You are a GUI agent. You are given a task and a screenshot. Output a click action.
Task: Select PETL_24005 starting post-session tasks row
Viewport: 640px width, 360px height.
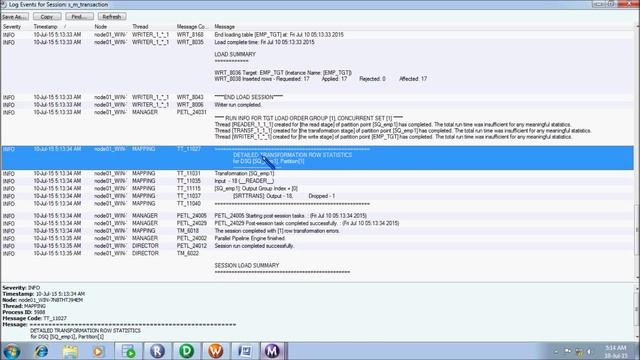[x=317, y=216]
